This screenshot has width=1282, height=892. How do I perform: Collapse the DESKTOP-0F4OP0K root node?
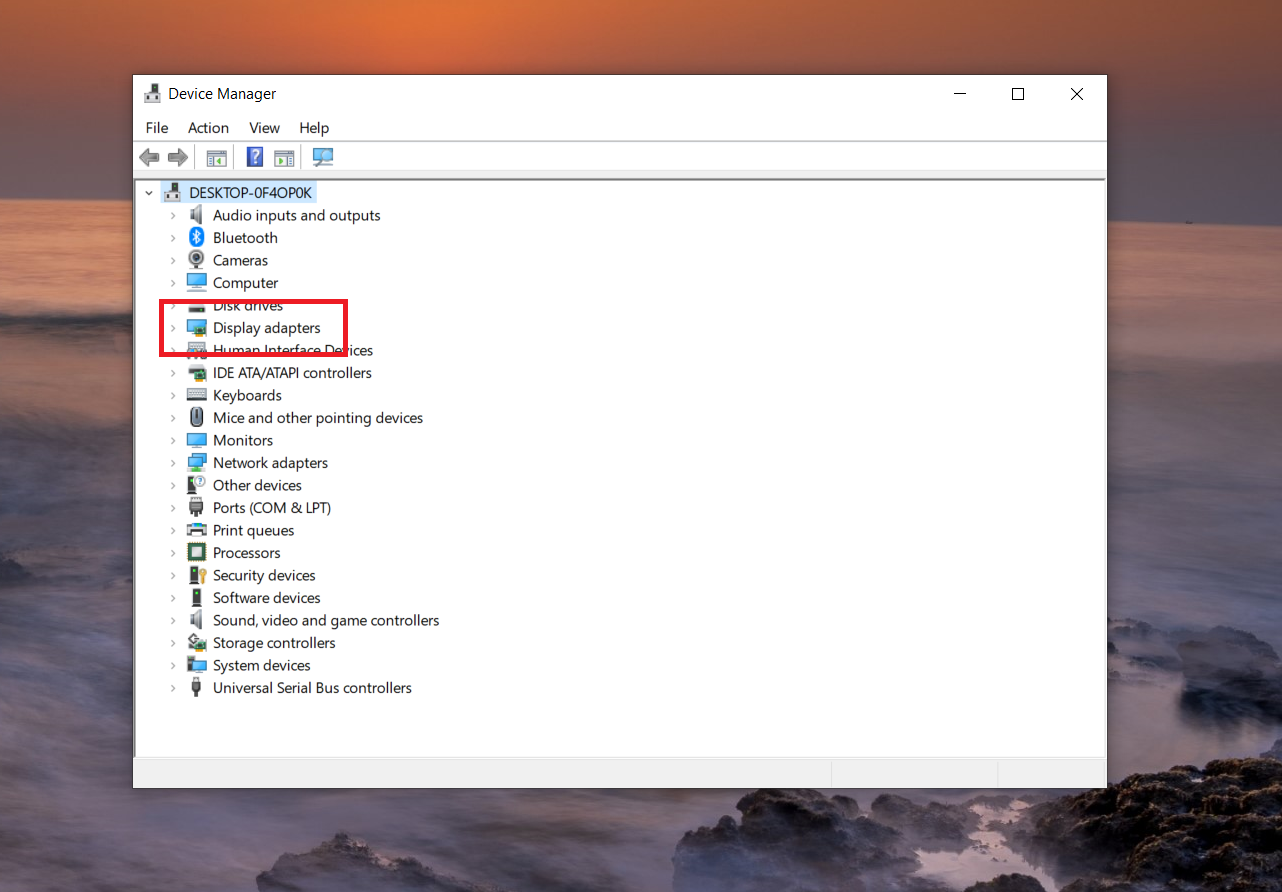149,193
